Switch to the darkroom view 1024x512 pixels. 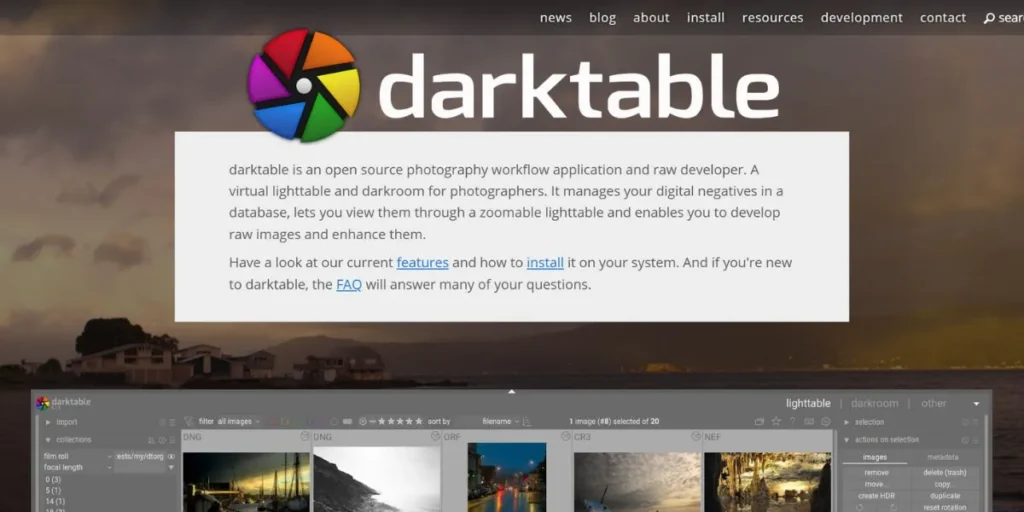(x=875, y=403)
